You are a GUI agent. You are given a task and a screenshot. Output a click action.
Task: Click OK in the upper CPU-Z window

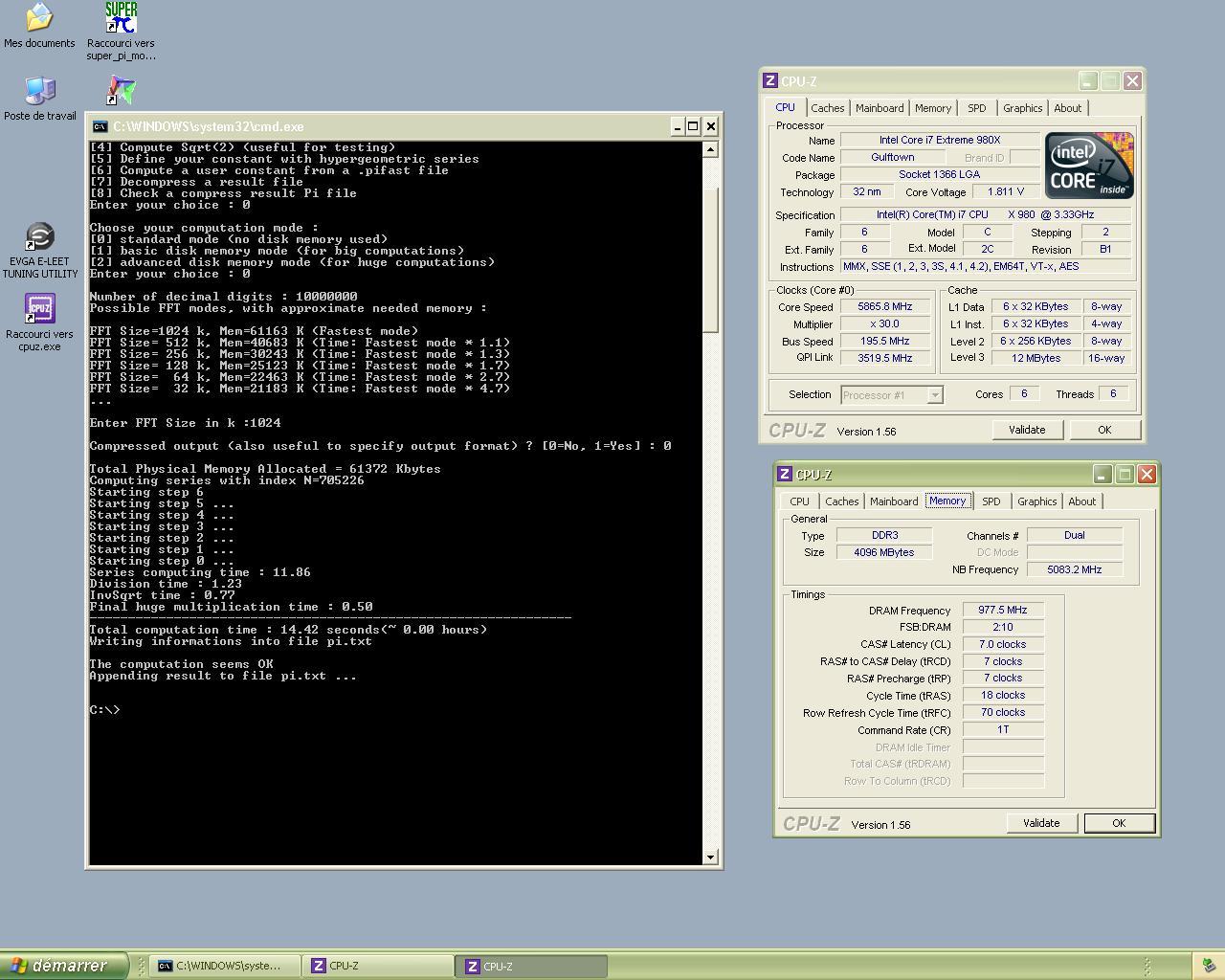click(1104, 430)
